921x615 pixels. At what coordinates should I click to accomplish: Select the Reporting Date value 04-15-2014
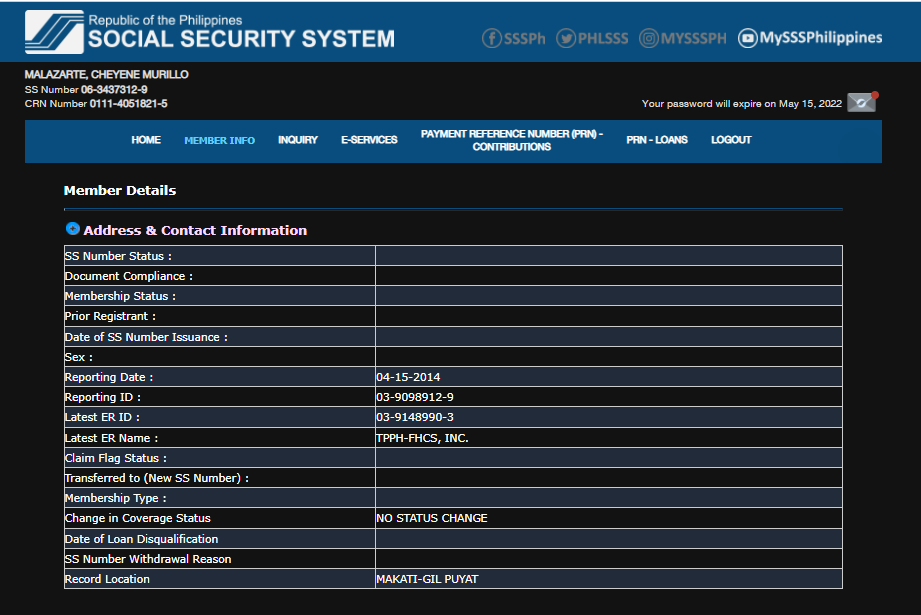408,377
